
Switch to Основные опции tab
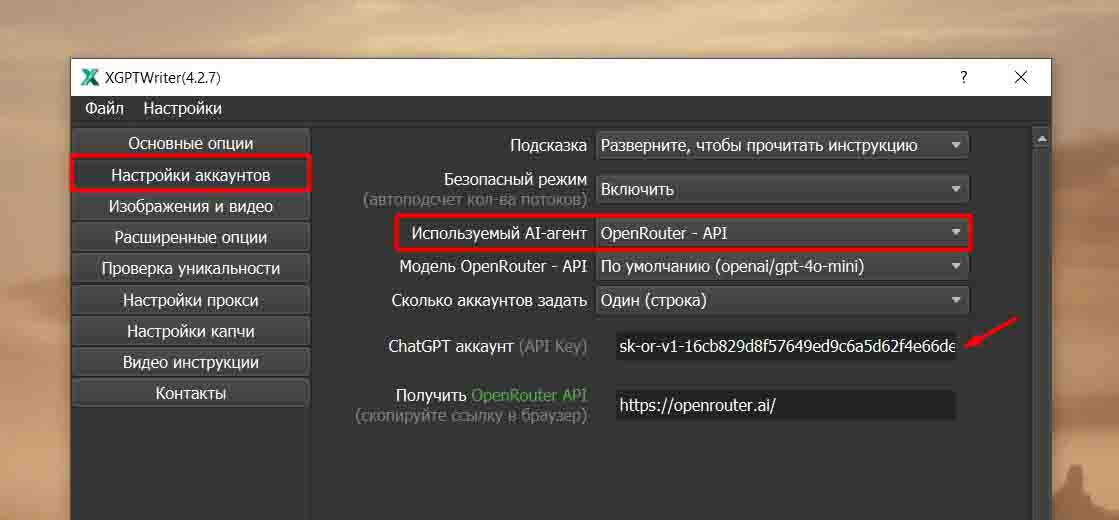(191, 143)
